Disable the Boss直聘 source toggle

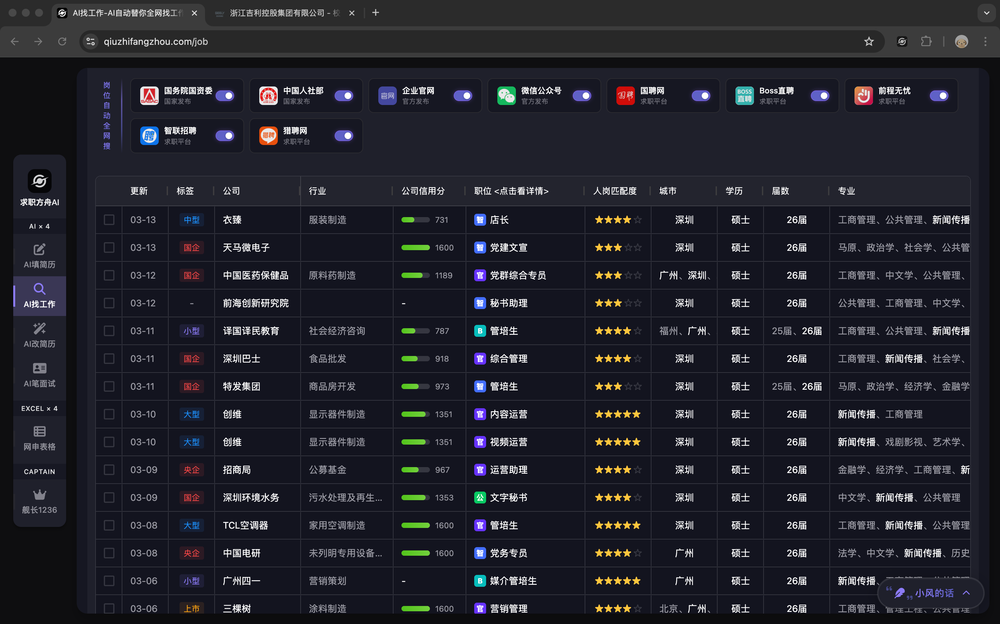(820, 96)
